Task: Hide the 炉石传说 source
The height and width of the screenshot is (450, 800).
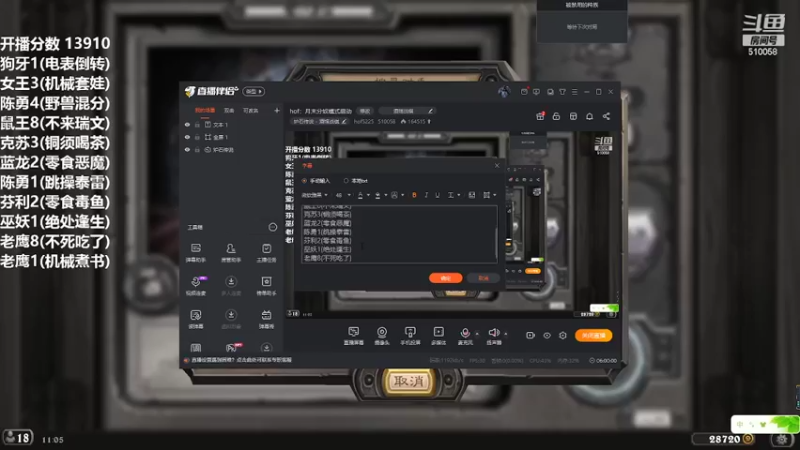Action: pyautogui.click(x=187, y=149)
